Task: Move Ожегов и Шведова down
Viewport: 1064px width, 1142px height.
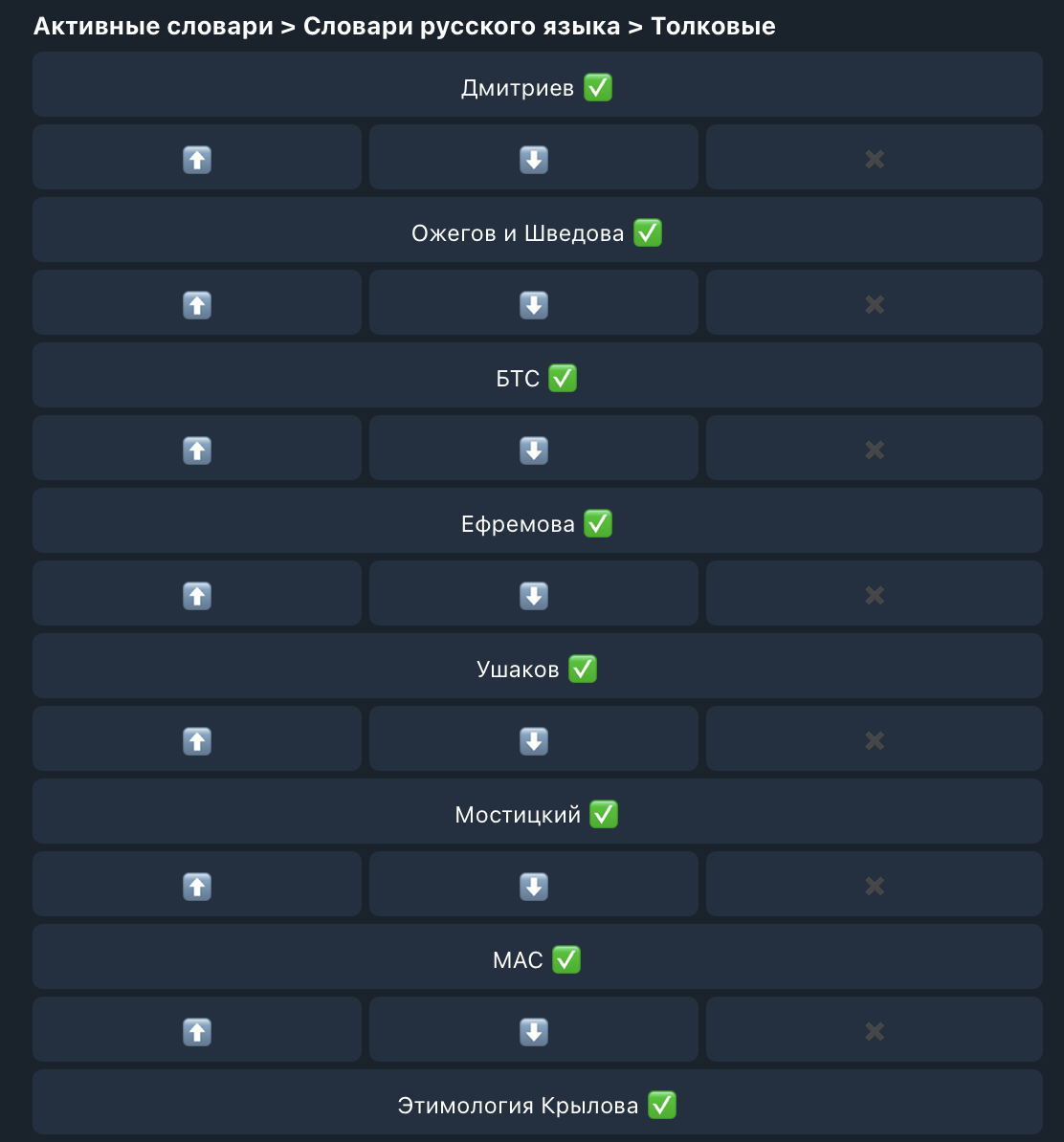Action: click(x=533, y=304)
